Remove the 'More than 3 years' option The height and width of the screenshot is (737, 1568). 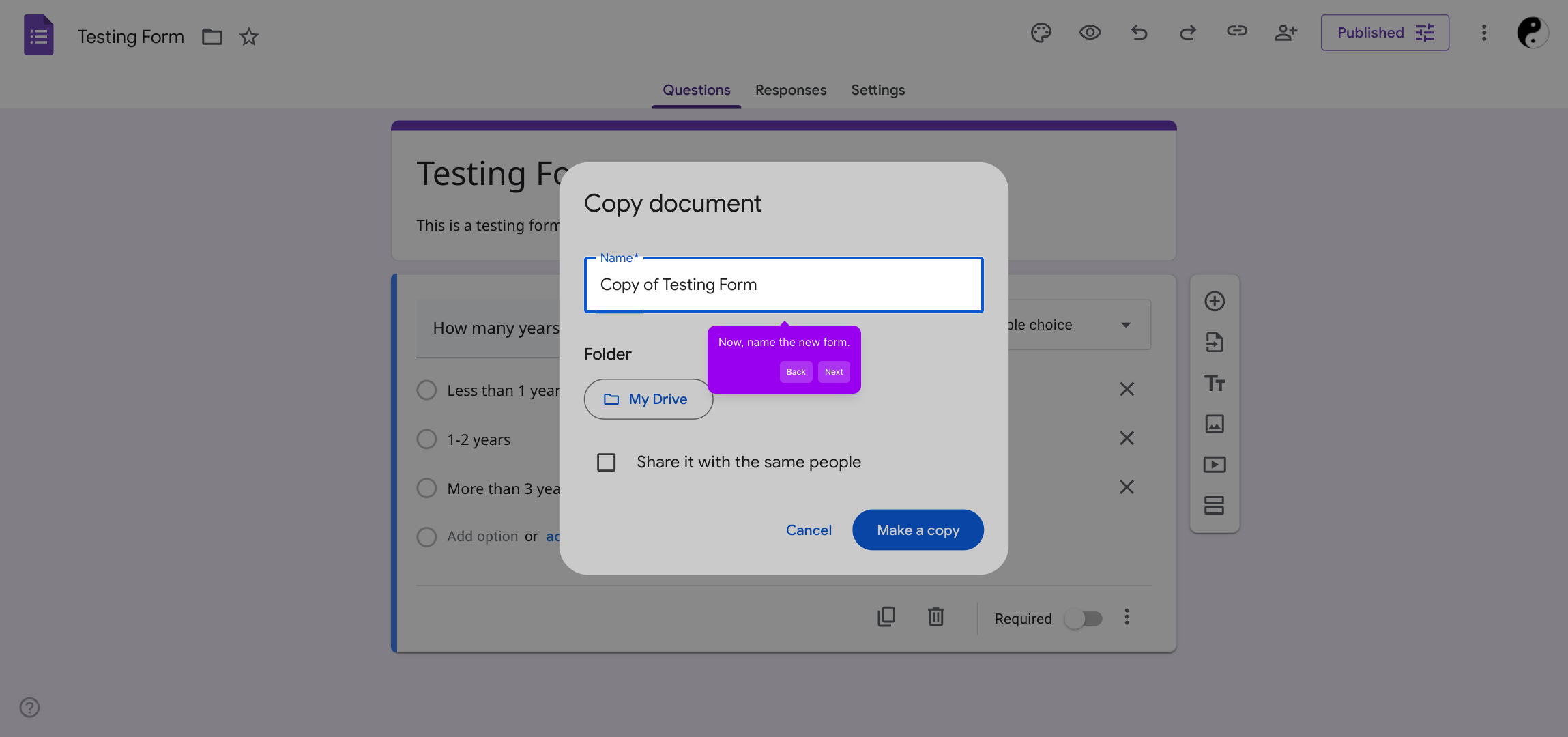coord(1127,487)
